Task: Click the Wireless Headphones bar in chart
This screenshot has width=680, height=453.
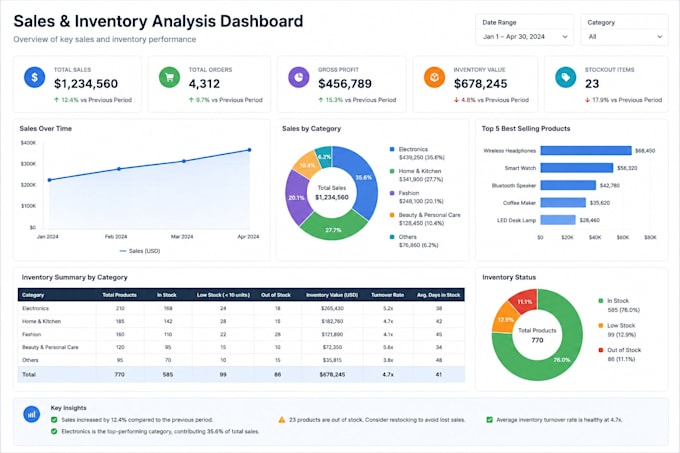Action: tap(586, 150)
